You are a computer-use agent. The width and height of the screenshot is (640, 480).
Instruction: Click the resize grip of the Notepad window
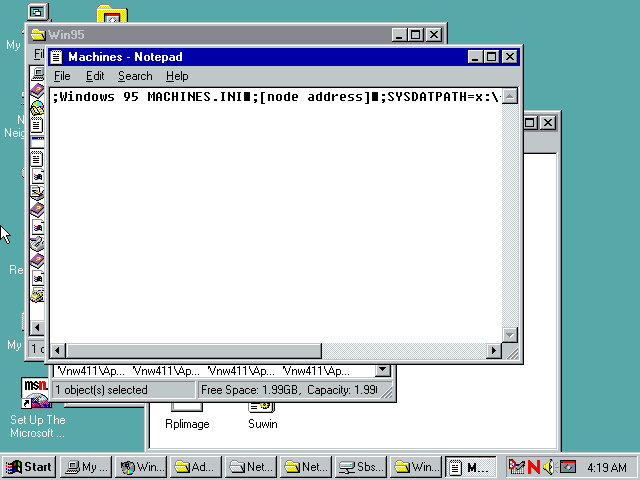511,352
